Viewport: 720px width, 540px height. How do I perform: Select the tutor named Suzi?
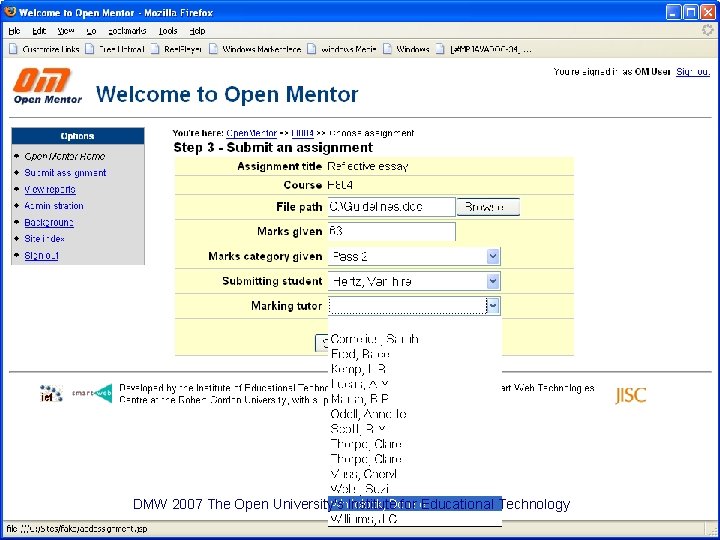pos(415,489)
